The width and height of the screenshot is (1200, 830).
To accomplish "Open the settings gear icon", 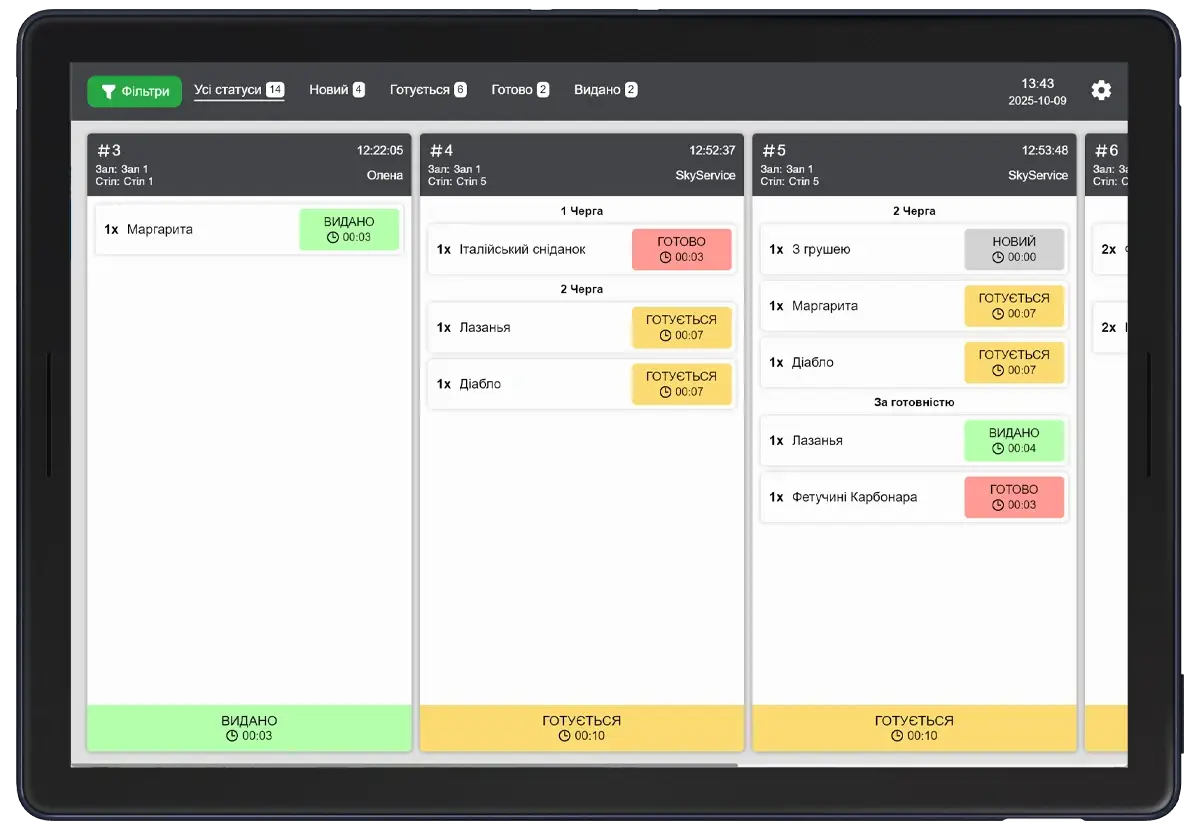I will [1101, 90].
